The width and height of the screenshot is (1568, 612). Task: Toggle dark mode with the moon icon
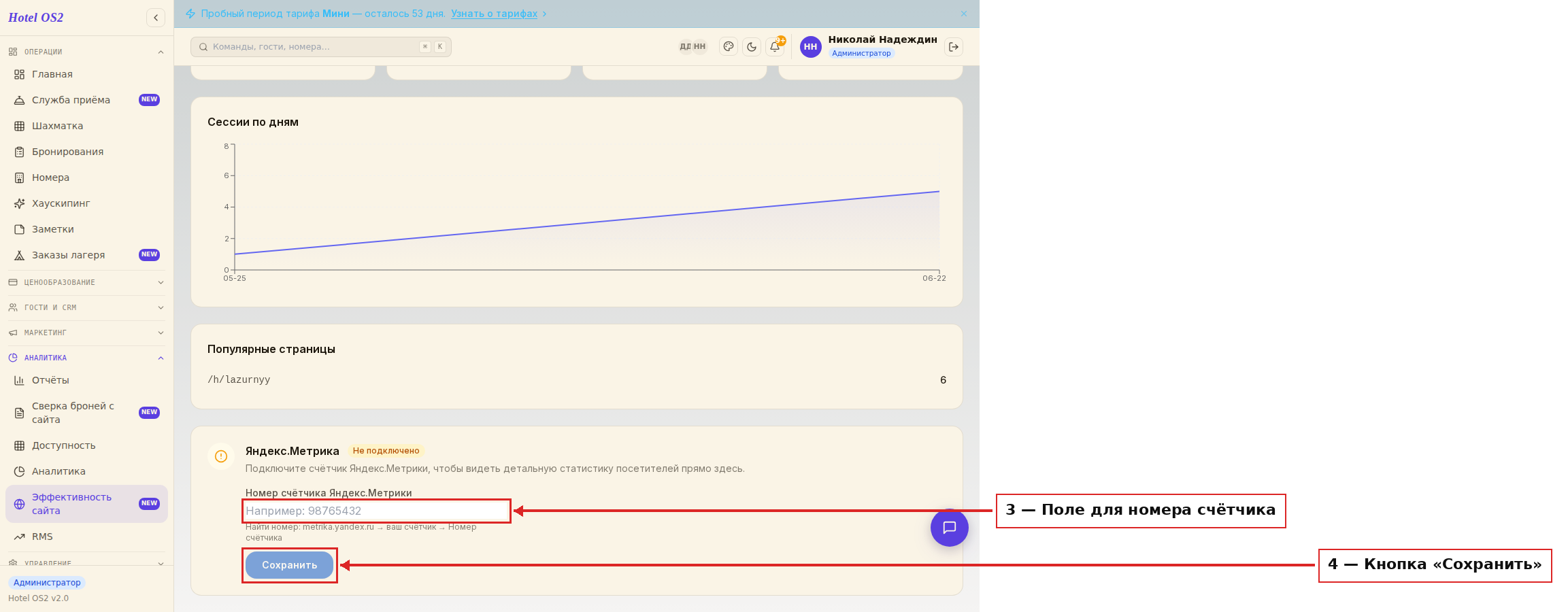click(x=752, y=47)
